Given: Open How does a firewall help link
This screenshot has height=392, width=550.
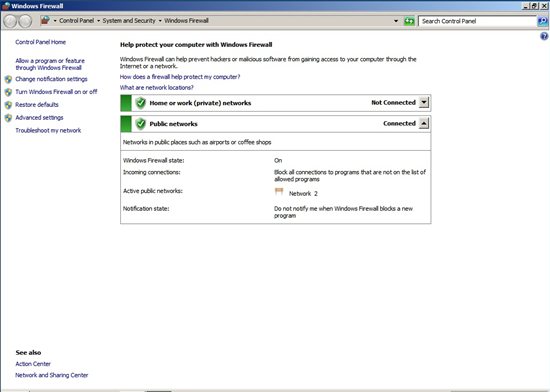Looking at the screenshot, I should point(180,77).
